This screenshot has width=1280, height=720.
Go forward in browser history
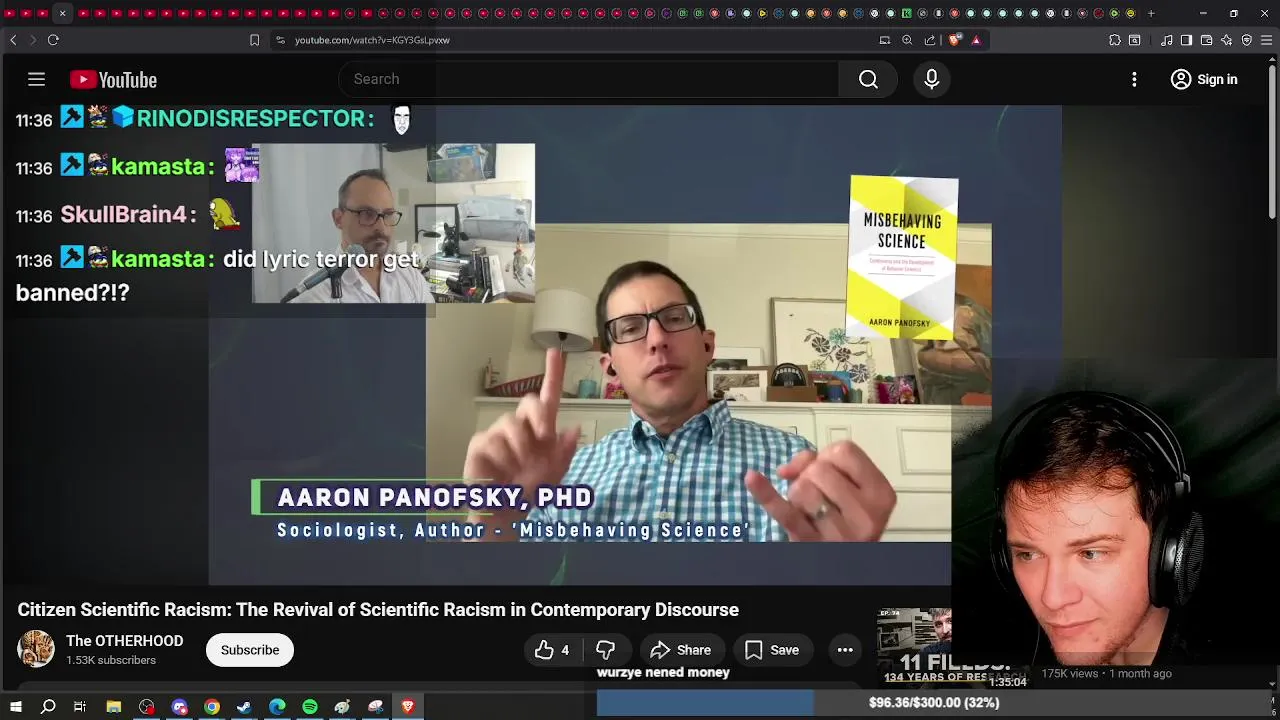point(32,40)
